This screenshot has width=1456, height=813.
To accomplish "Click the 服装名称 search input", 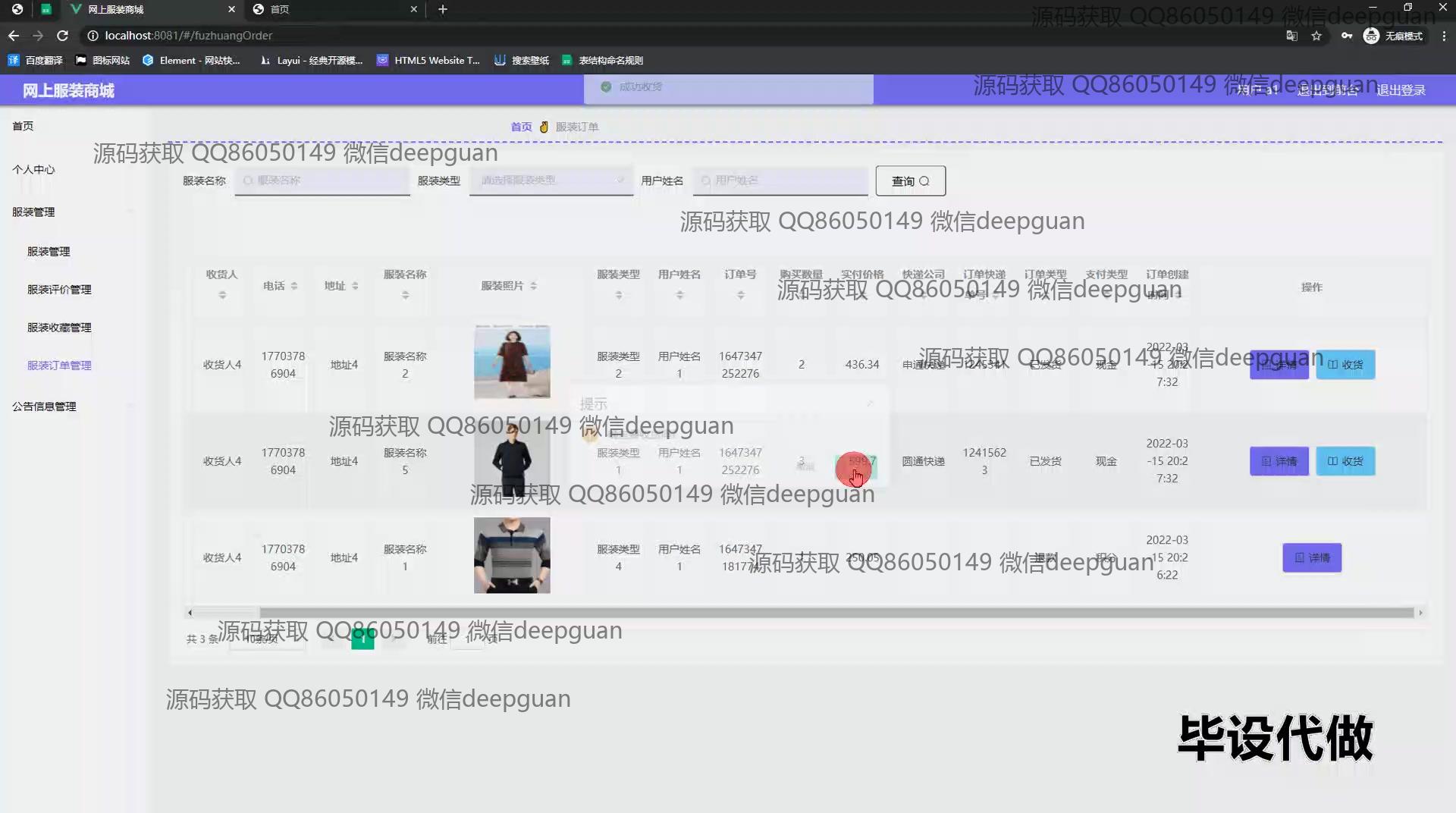I will (322, 180).
